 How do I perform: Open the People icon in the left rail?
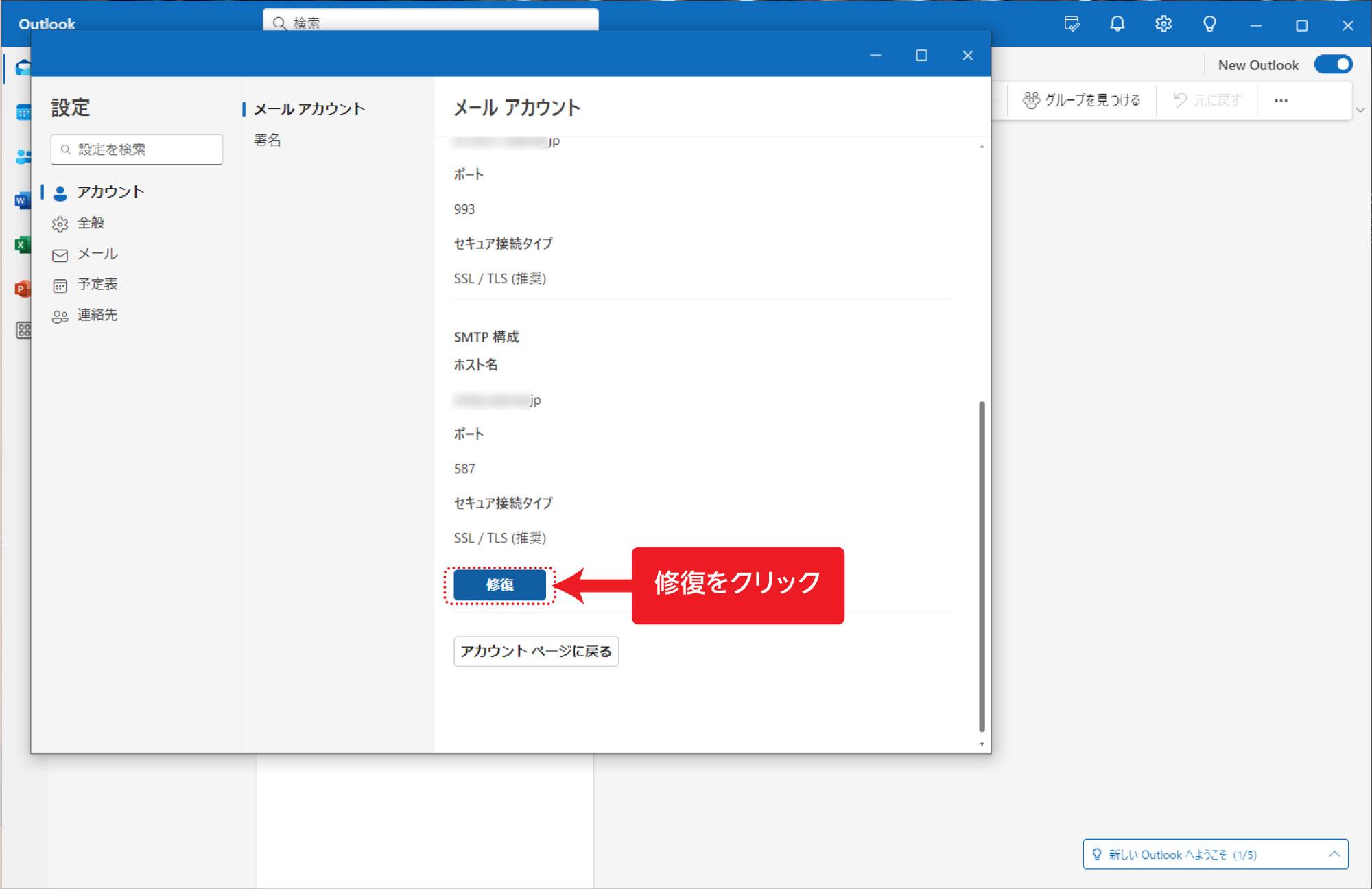tap(24, 156)
